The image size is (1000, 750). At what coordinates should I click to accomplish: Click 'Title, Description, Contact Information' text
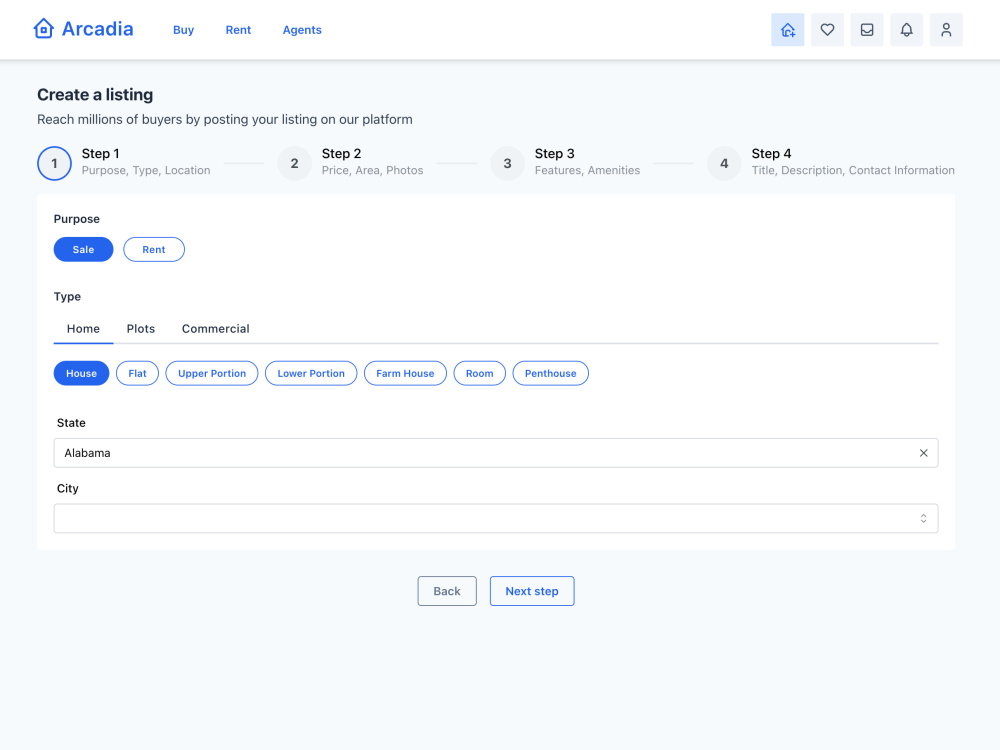pos(853,170)
